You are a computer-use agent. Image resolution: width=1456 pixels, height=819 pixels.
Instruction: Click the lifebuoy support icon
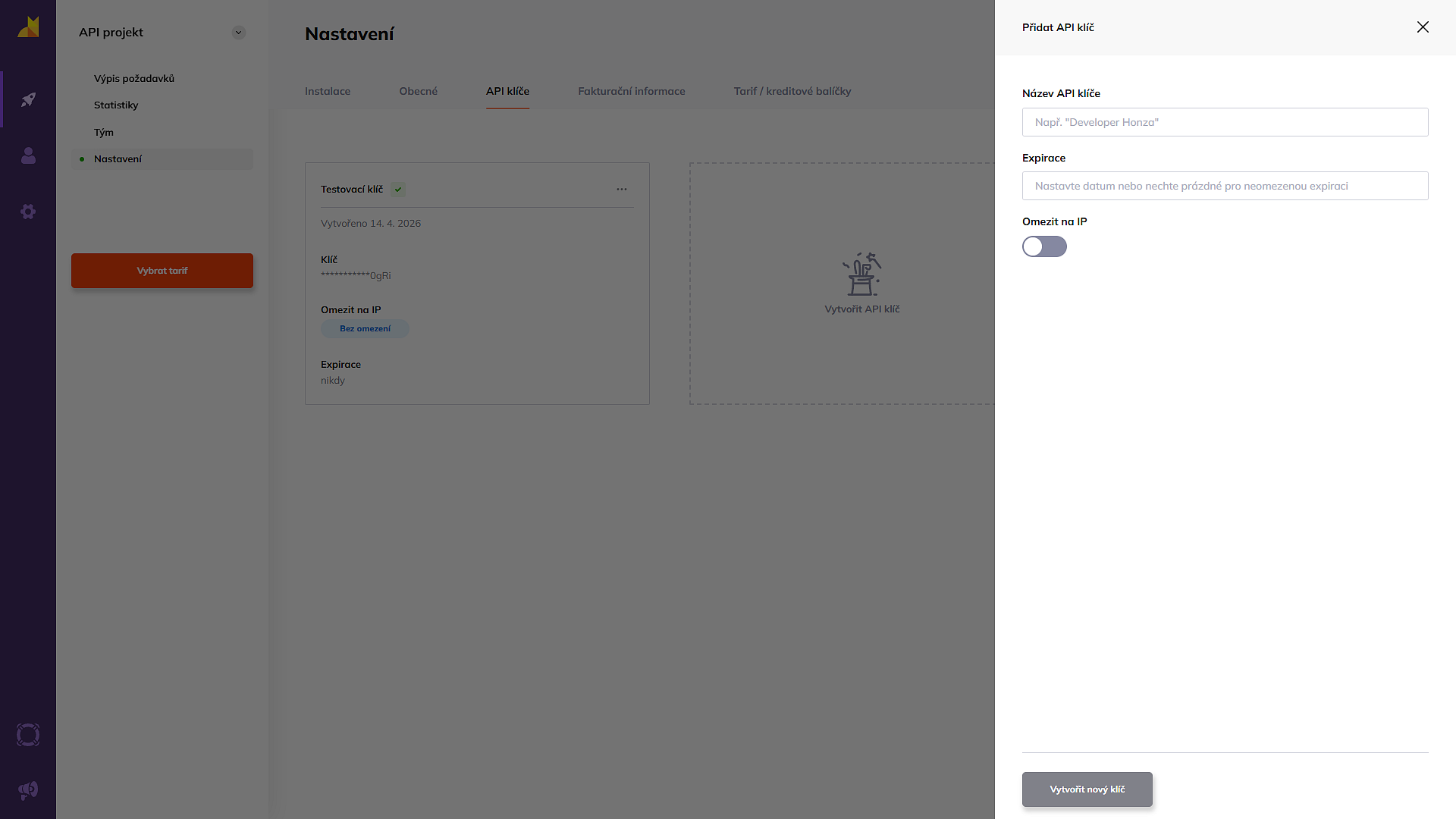pyautogui.click(x=28, y=735)
